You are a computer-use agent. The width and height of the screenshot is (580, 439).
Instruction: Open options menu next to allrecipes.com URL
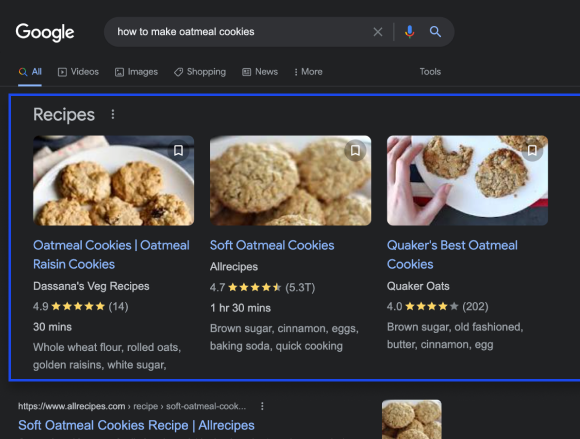pos(262,406)
